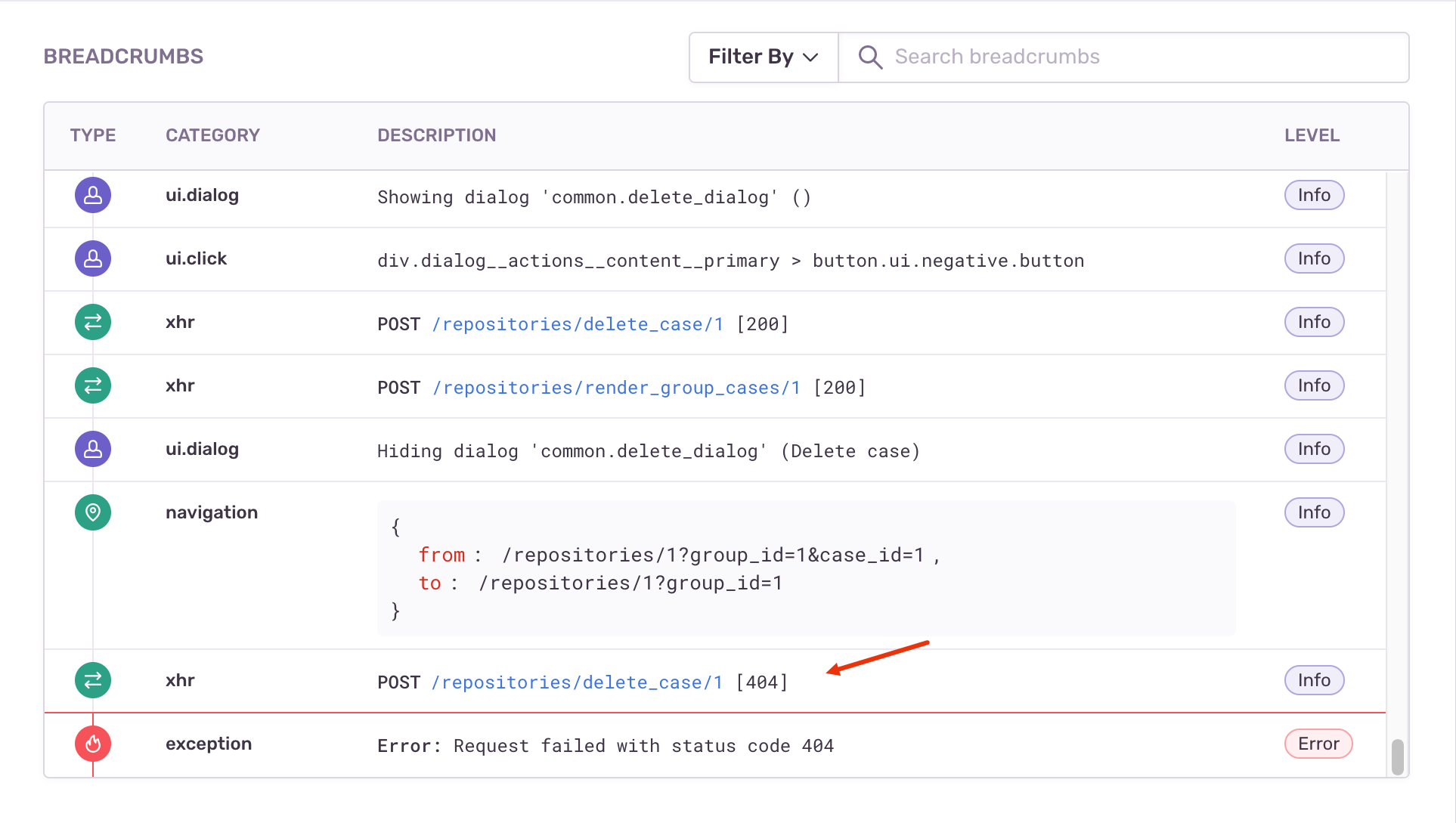Screen dimensions: 1456x823
Task: Click the Error level badge
Action: pyautogui.click(x=1318, y=744)
